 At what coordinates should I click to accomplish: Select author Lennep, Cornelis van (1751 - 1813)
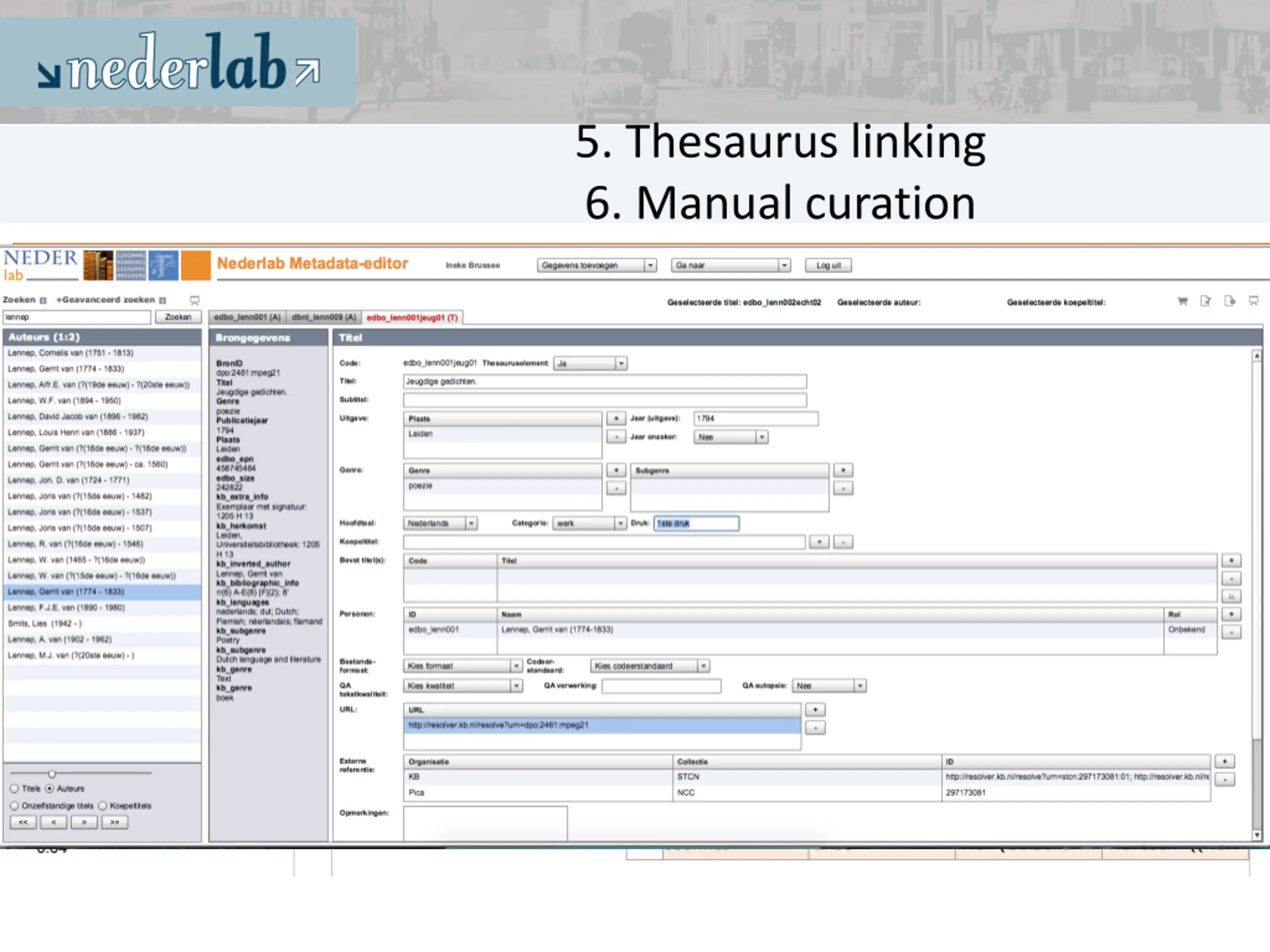(102, 353)
